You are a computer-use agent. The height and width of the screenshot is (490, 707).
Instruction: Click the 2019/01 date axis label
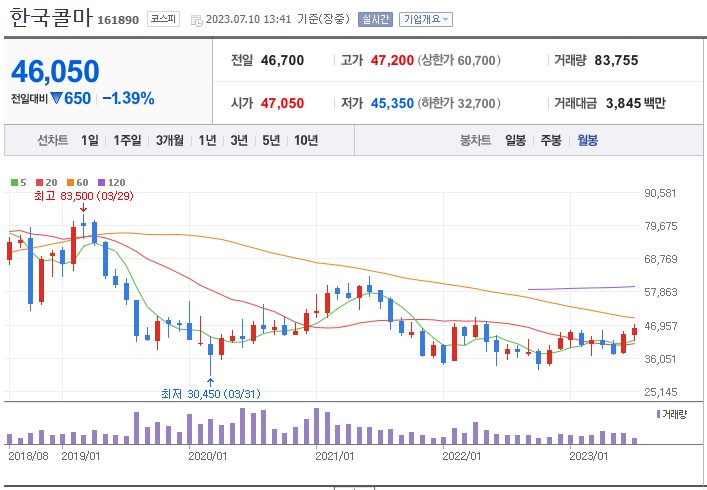[x=80, y=456]
